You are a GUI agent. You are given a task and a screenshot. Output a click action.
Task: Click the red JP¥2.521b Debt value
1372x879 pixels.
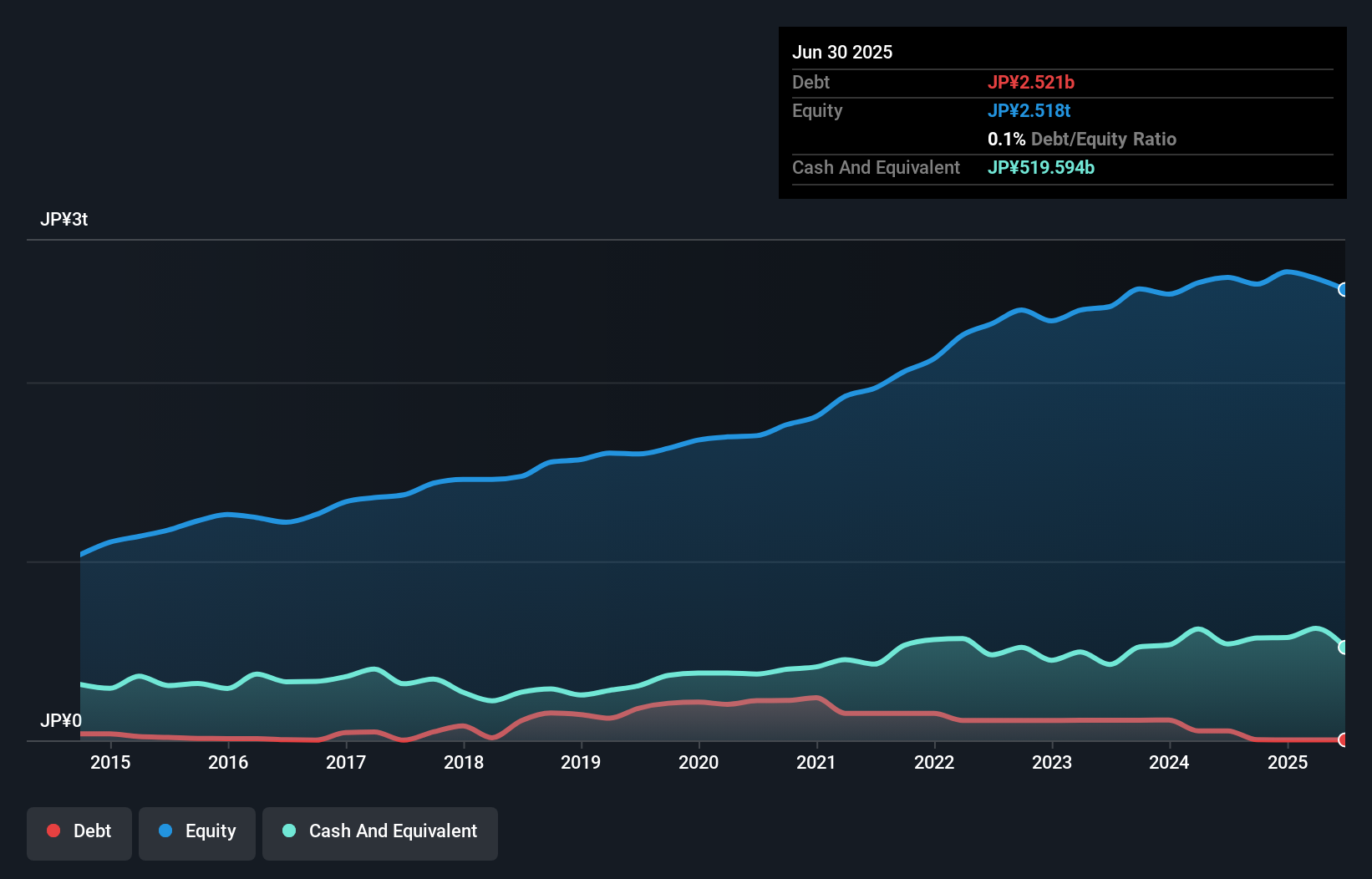(1033, 82)
